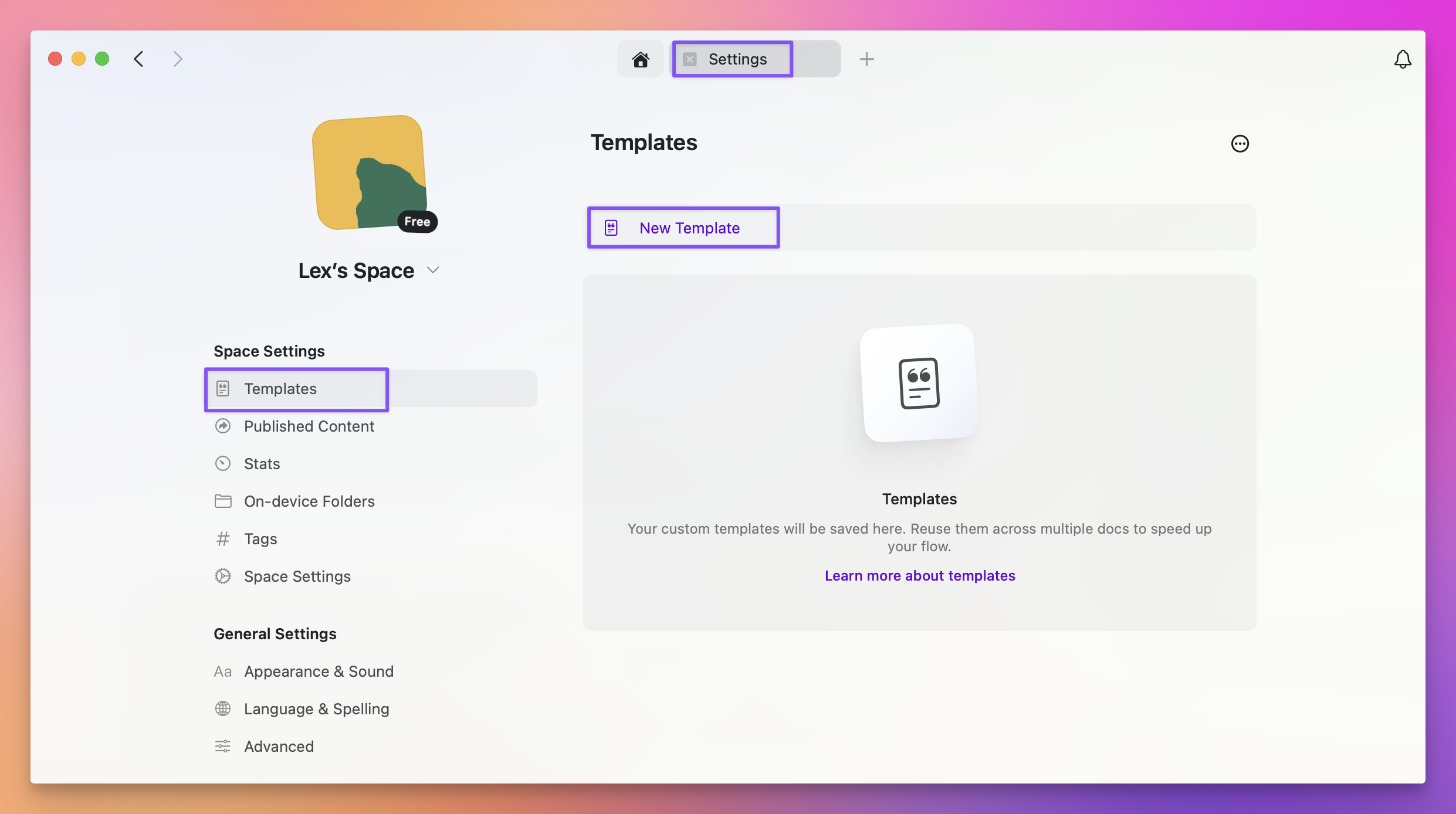This screenshot has height=814, width=1456.
Task: Click the home icon in the tab bar
Action: 640,59
